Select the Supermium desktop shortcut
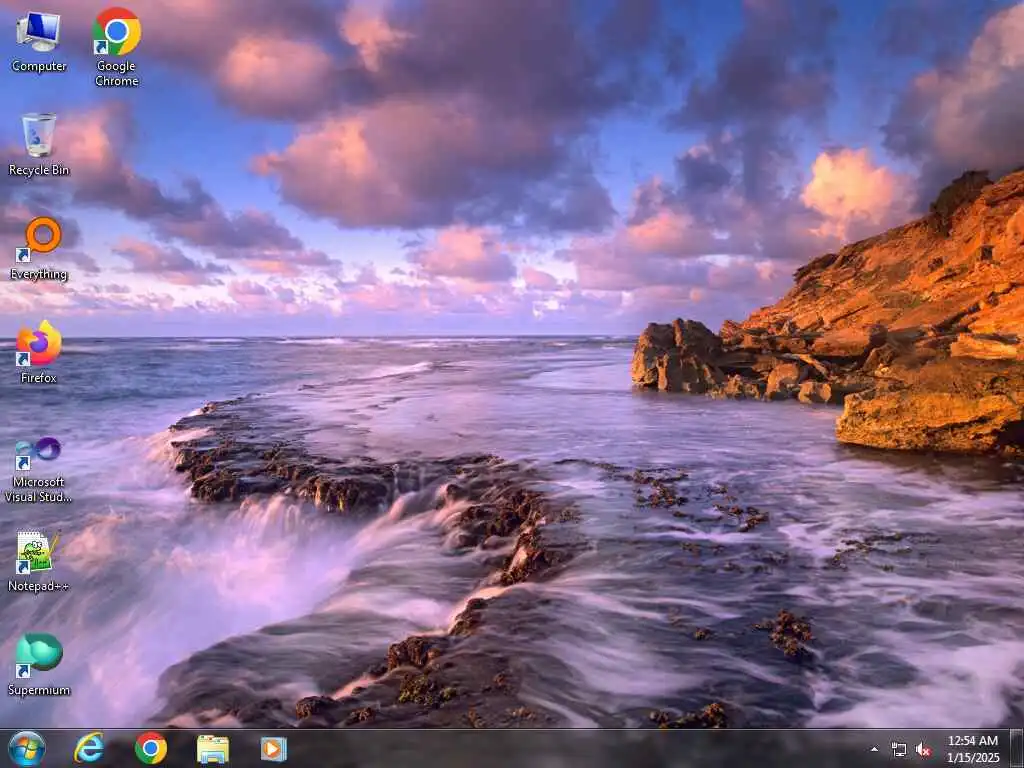The height and width of the screenshot is (768, 1024). click(39, 665)
